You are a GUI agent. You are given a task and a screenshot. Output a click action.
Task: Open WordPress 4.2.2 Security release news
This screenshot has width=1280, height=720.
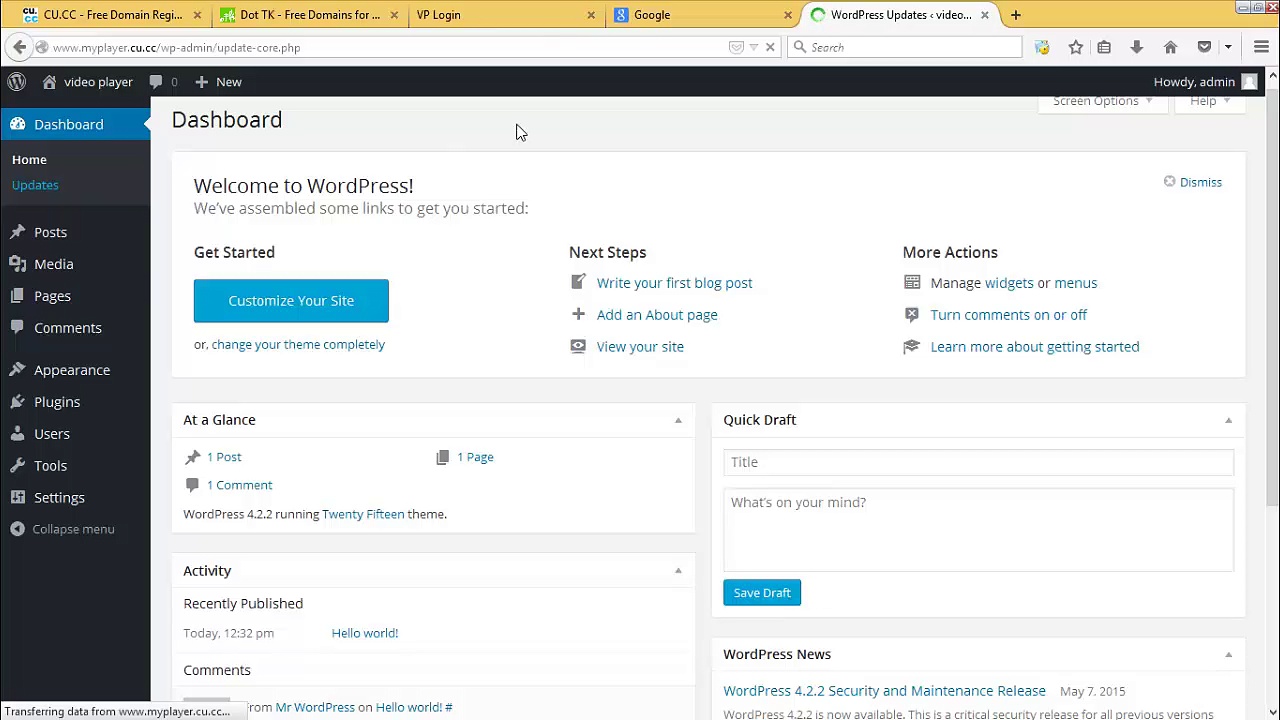coord(884,691)
